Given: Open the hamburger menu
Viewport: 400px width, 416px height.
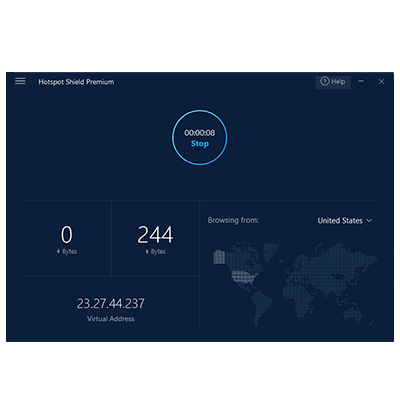Looking at the screenshot, I should 20,81.
